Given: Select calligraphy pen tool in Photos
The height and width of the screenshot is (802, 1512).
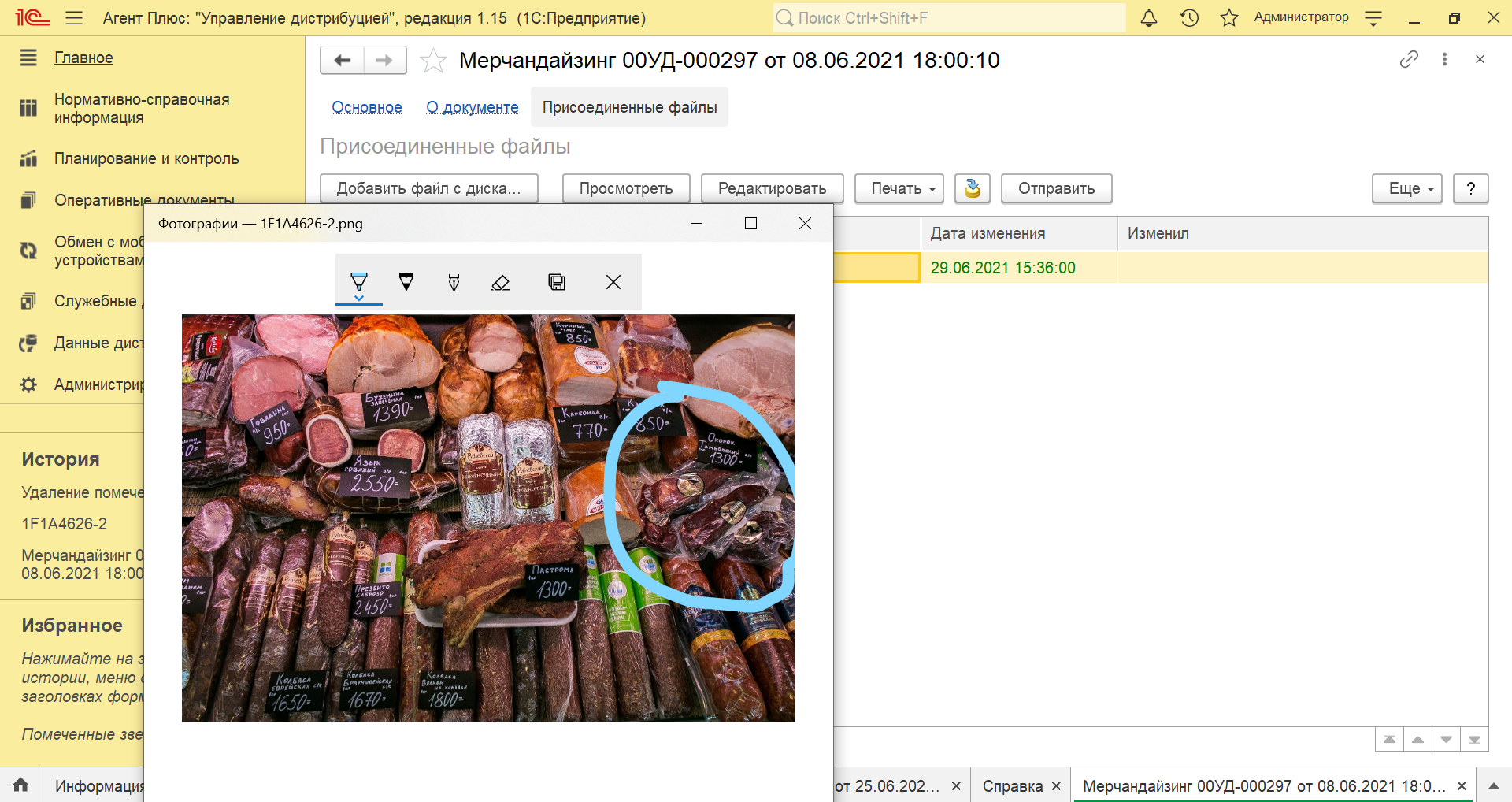Looking at the screenshot, I should point(454,282).
